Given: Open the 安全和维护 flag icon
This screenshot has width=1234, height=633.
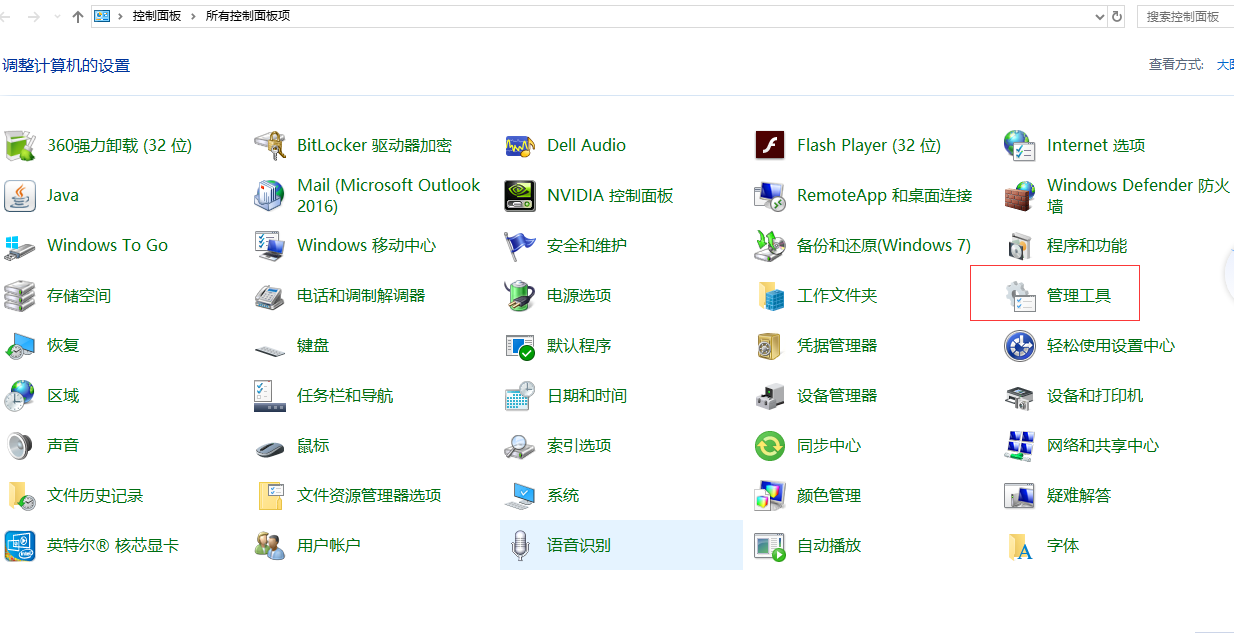Looking at the screenshot, I should click(520, 245).
